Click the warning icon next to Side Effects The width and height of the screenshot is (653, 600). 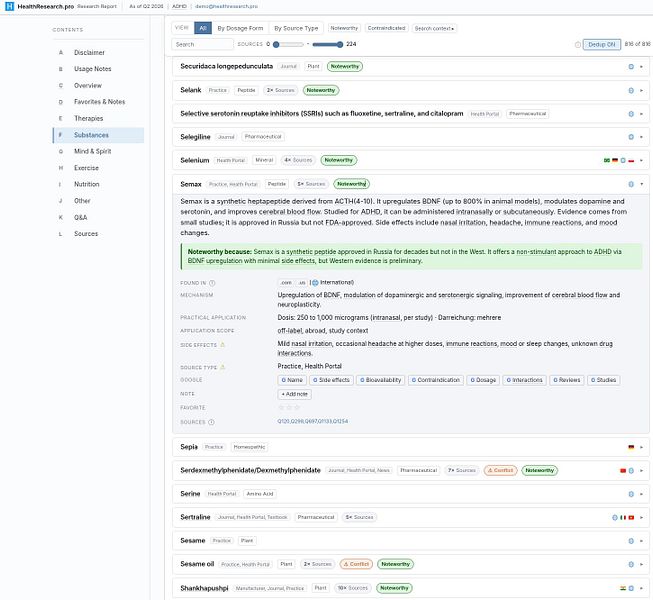(x=222, y=345)
